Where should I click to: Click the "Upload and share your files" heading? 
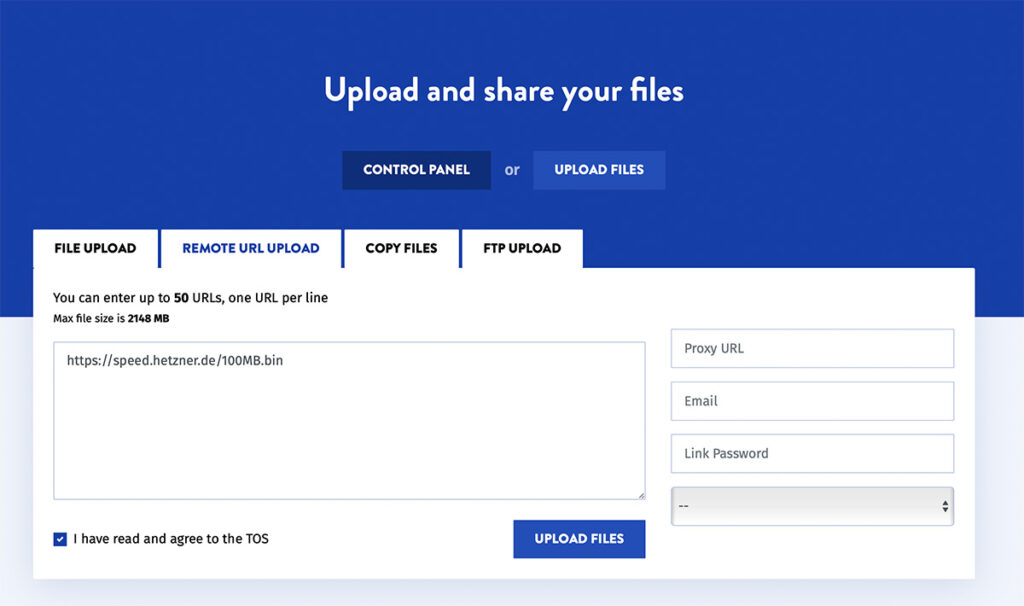(x=504, y=91)
